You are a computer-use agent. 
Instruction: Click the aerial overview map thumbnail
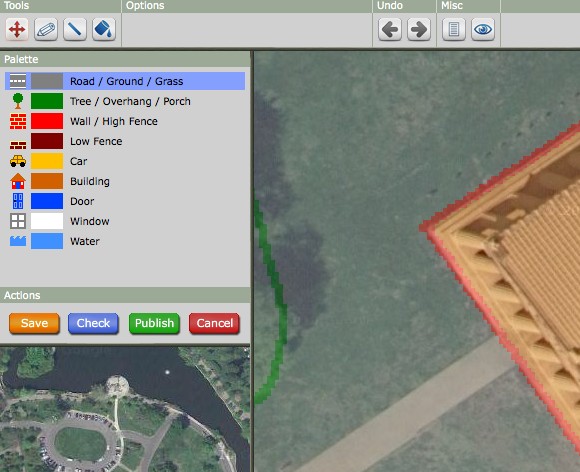tap(125, 409)
